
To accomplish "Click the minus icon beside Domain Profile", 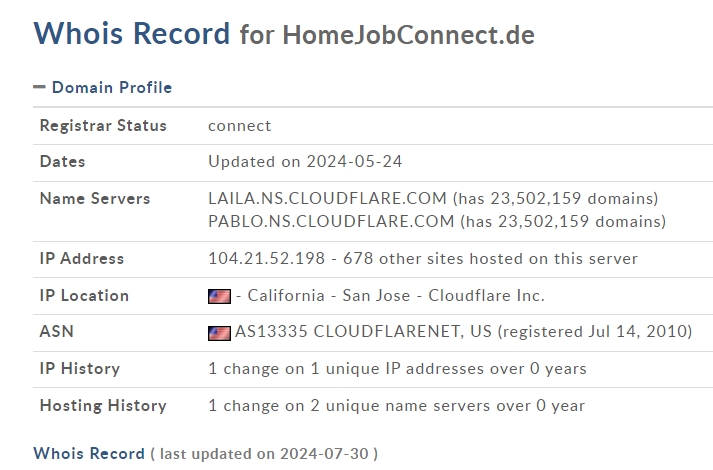I will click(x=40, y=87).
